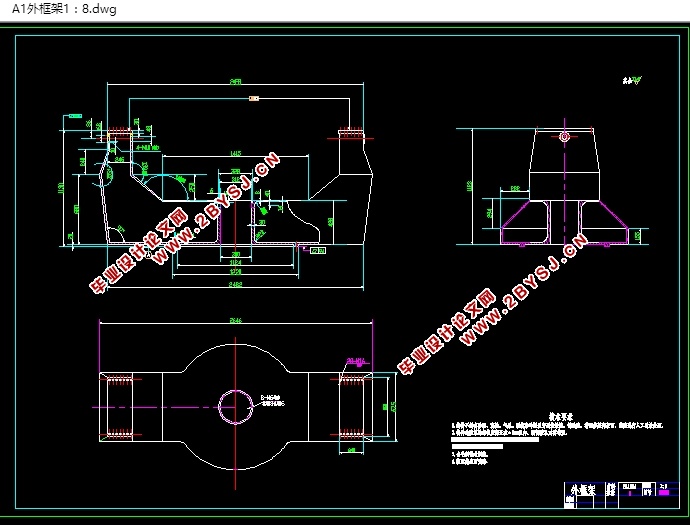The image size is (690, 525).
Task: Select the 外框架 title block cell
Action: coord(584,490)
